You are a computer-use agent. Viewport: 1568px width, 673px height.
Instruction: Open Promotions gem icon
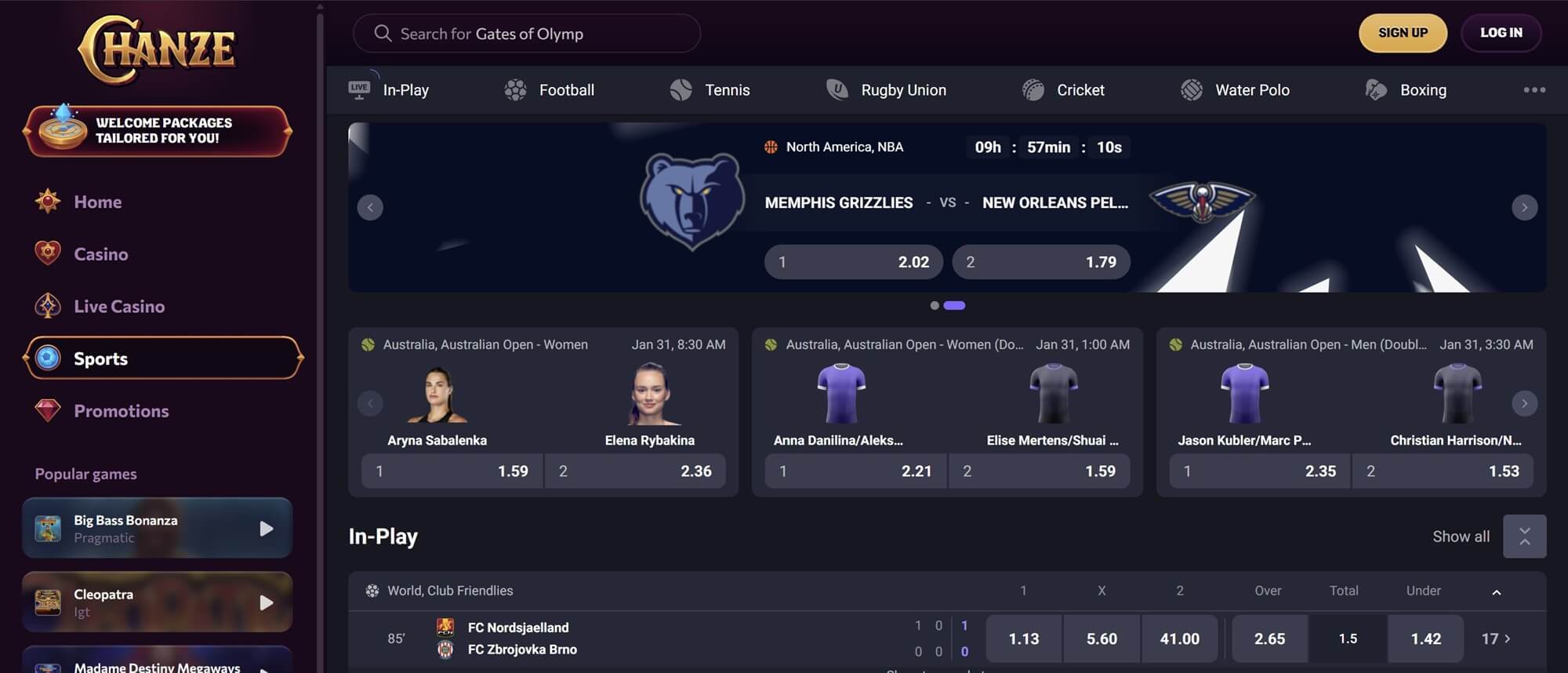[48, 410]
